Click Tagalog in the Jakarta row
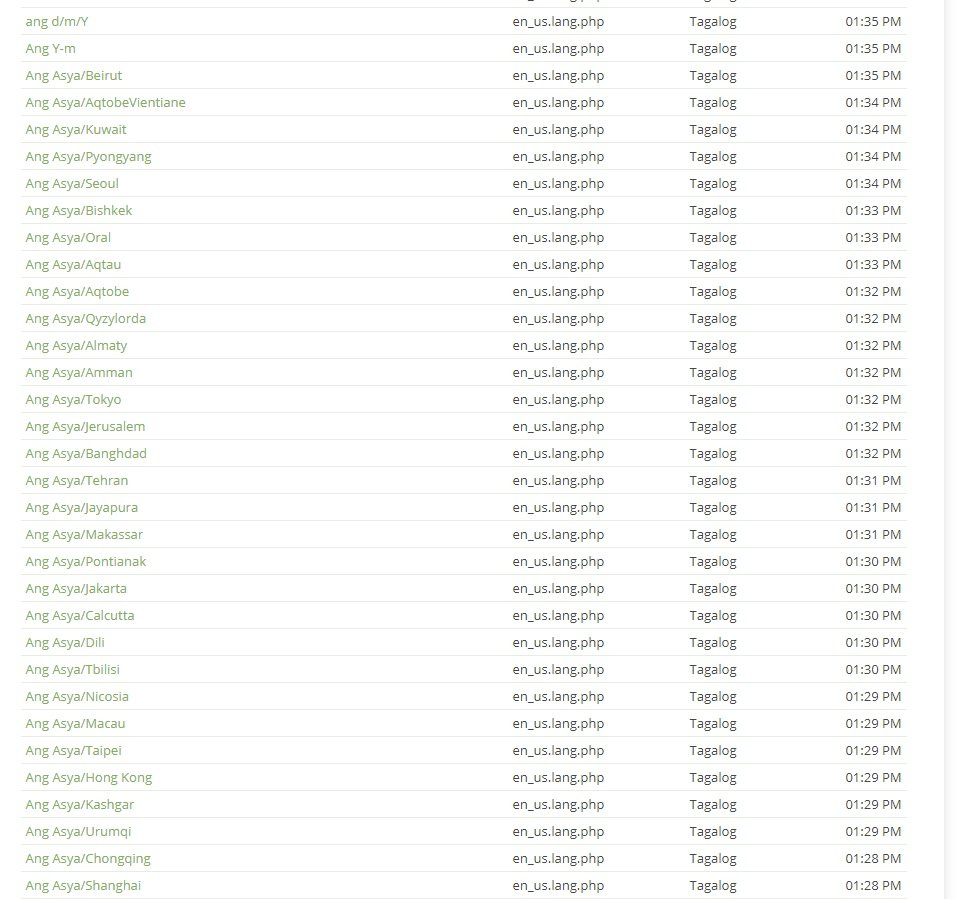This screenshot has width=962, height=899. pyautogui.click(x=713, y=588)
